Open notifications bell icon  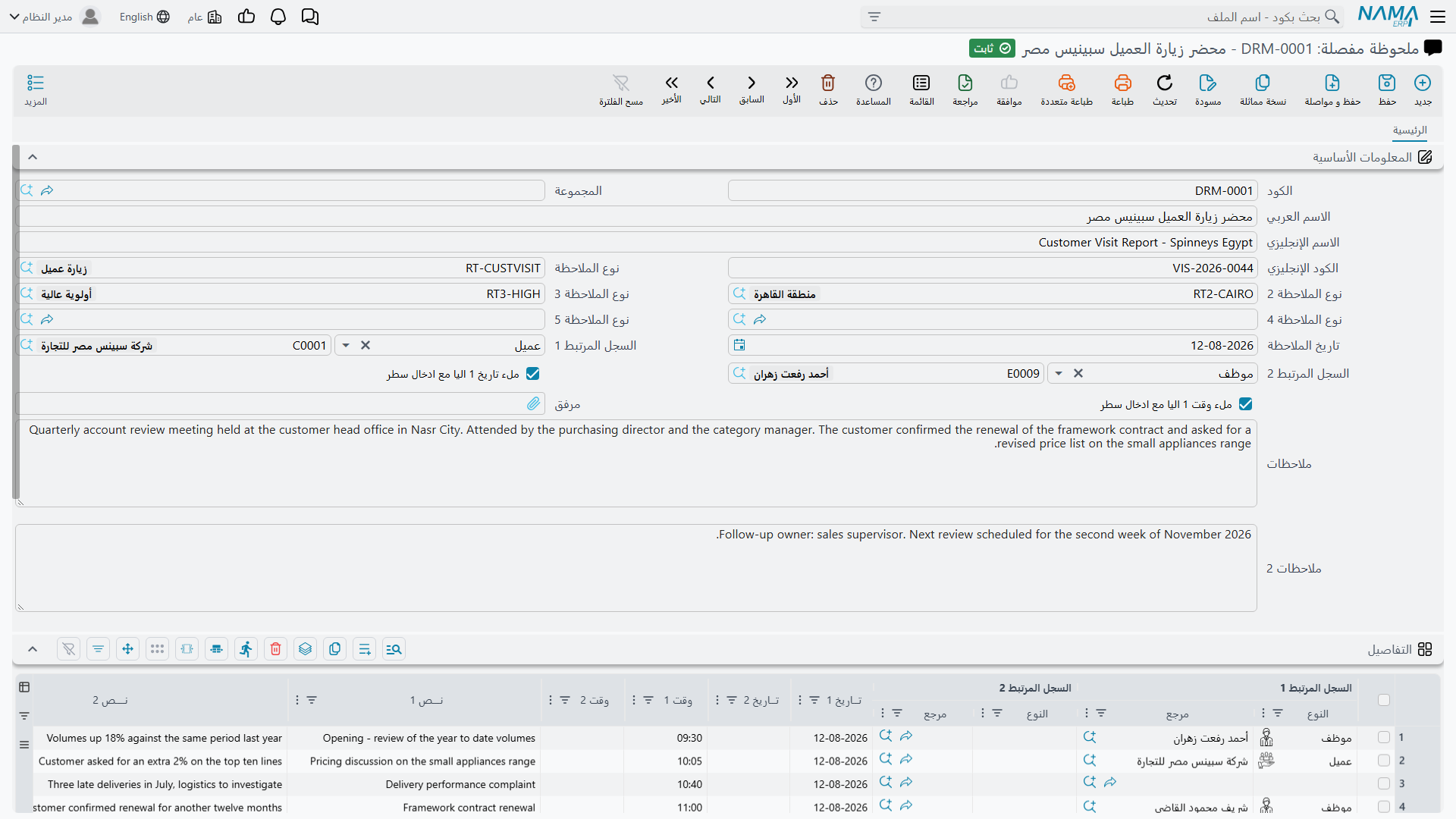pyautogui.click(x=278, y=17)
